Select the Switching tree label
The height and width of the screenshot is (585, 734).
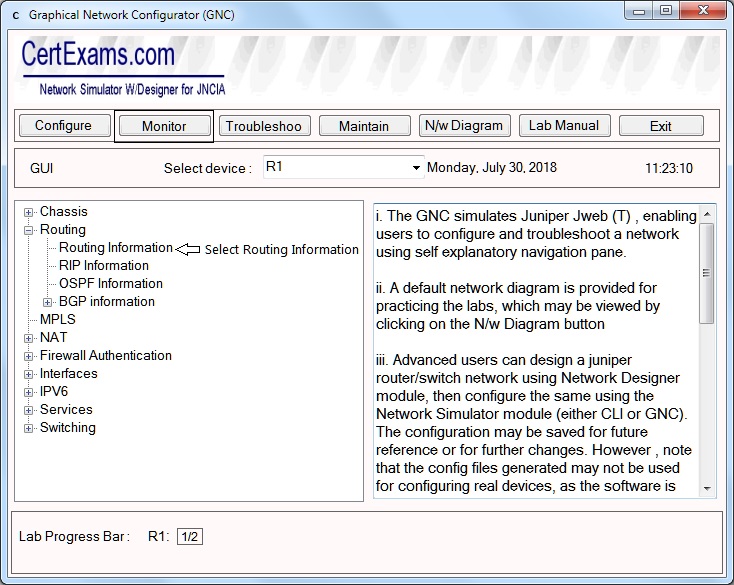coord(68,427)
